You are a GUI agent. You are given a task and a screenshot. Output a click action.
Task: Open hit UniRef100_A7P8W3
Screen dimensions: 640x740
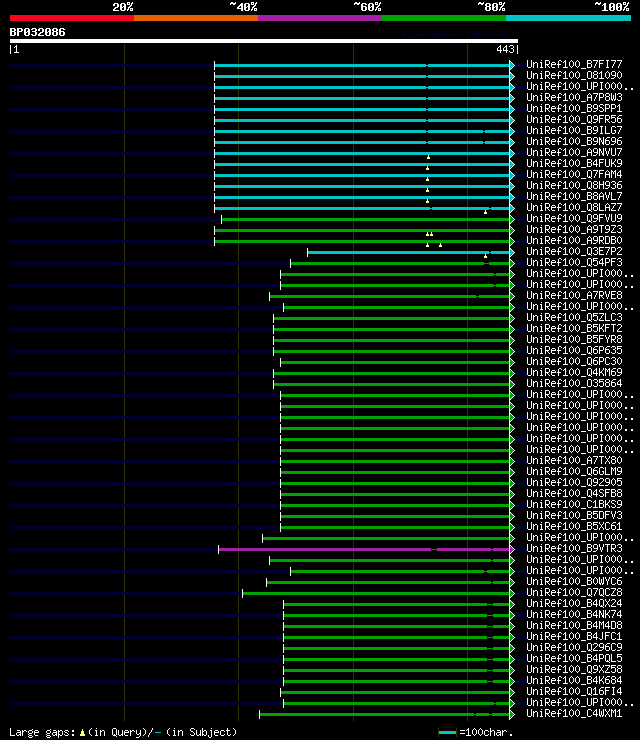click(574, 97)
